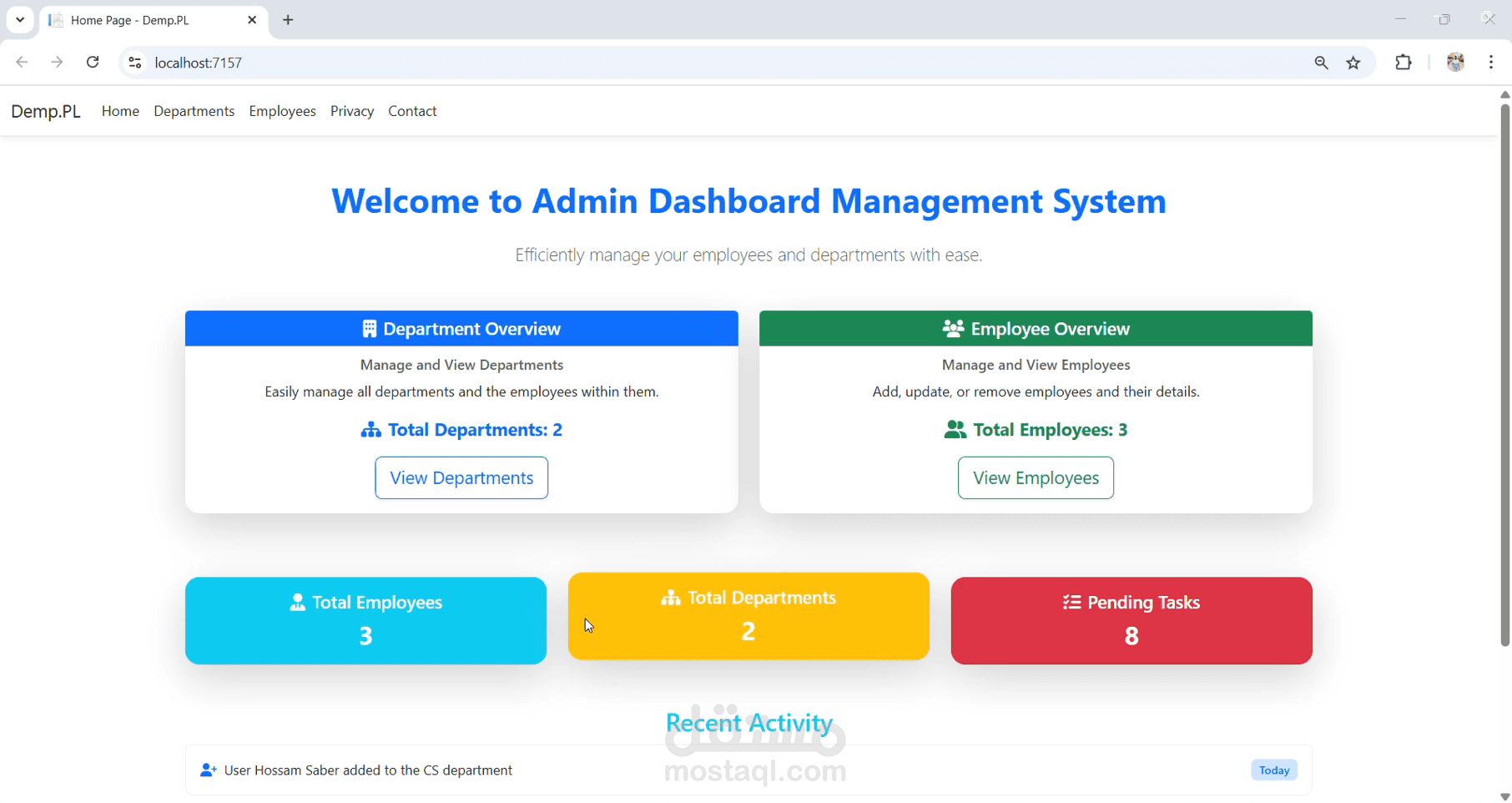This screenshot has height=803, width=1512.
Task: Open the tab search dropdown arrow
Action: [20, 20]
